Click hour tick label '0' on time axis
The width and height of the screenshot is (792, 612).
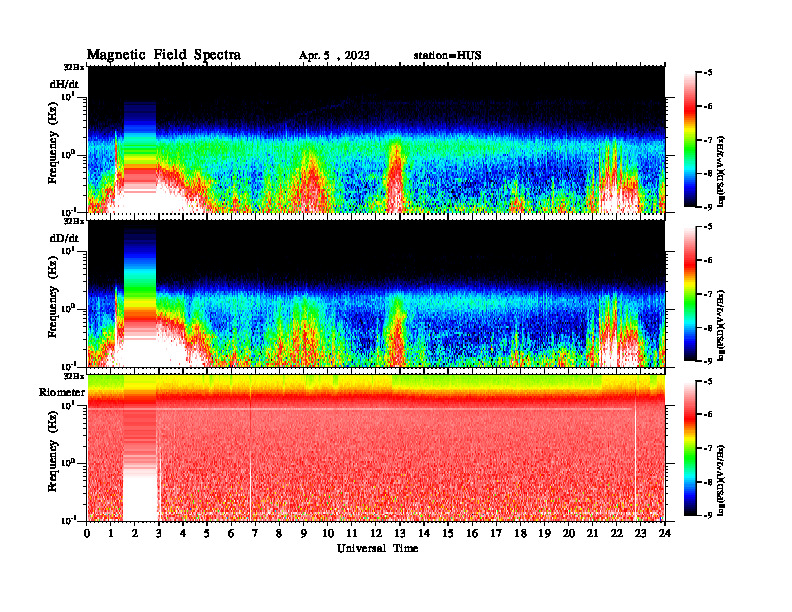pos(87,534)
